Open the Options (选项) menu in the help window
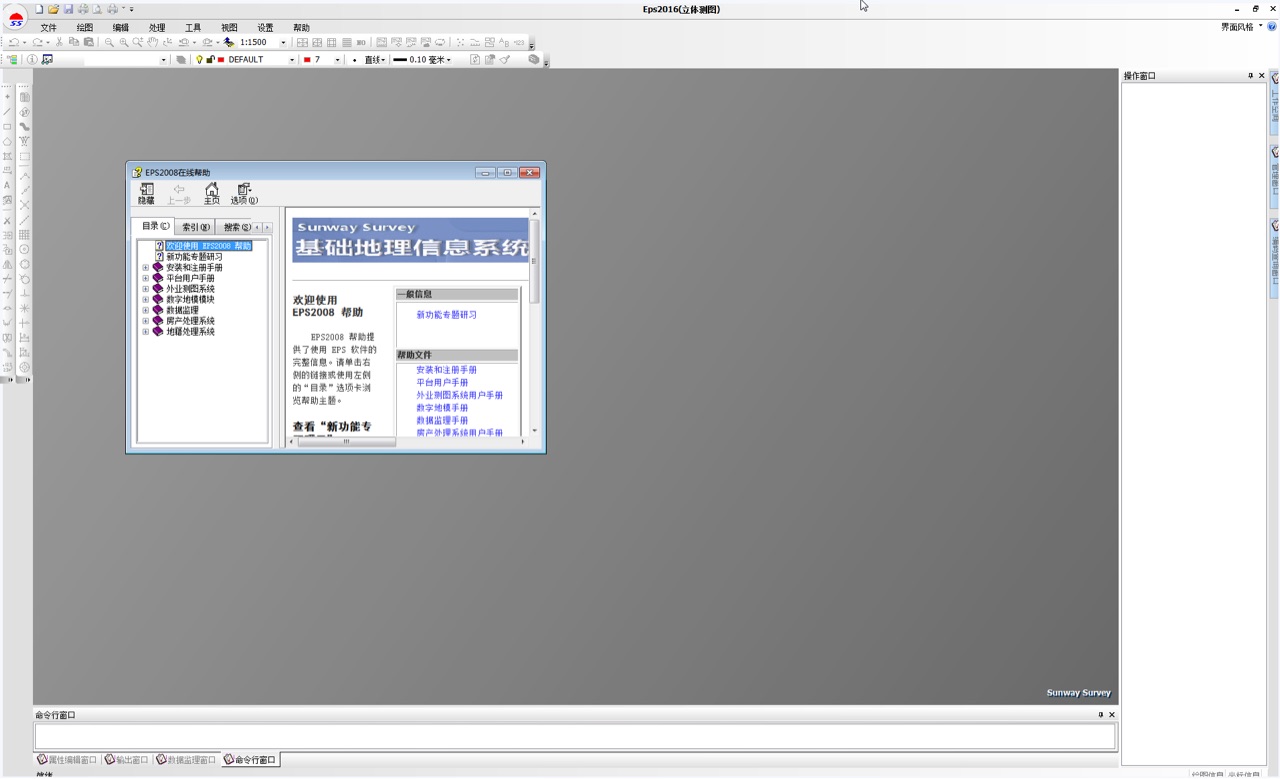Screen dimensions: 1280x779 tap(244, 193)
